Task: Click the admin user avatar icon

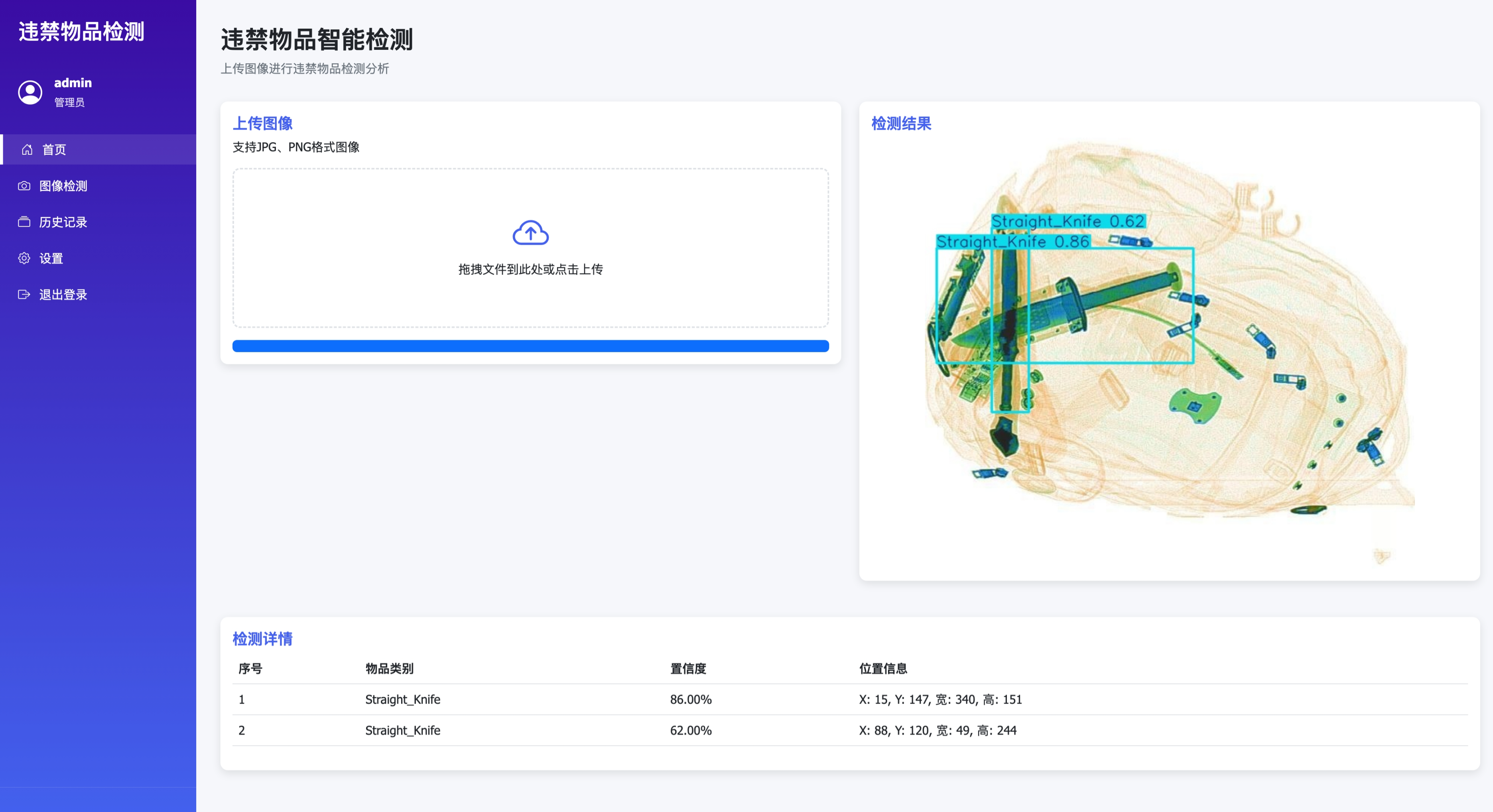Action: point(30,92)
